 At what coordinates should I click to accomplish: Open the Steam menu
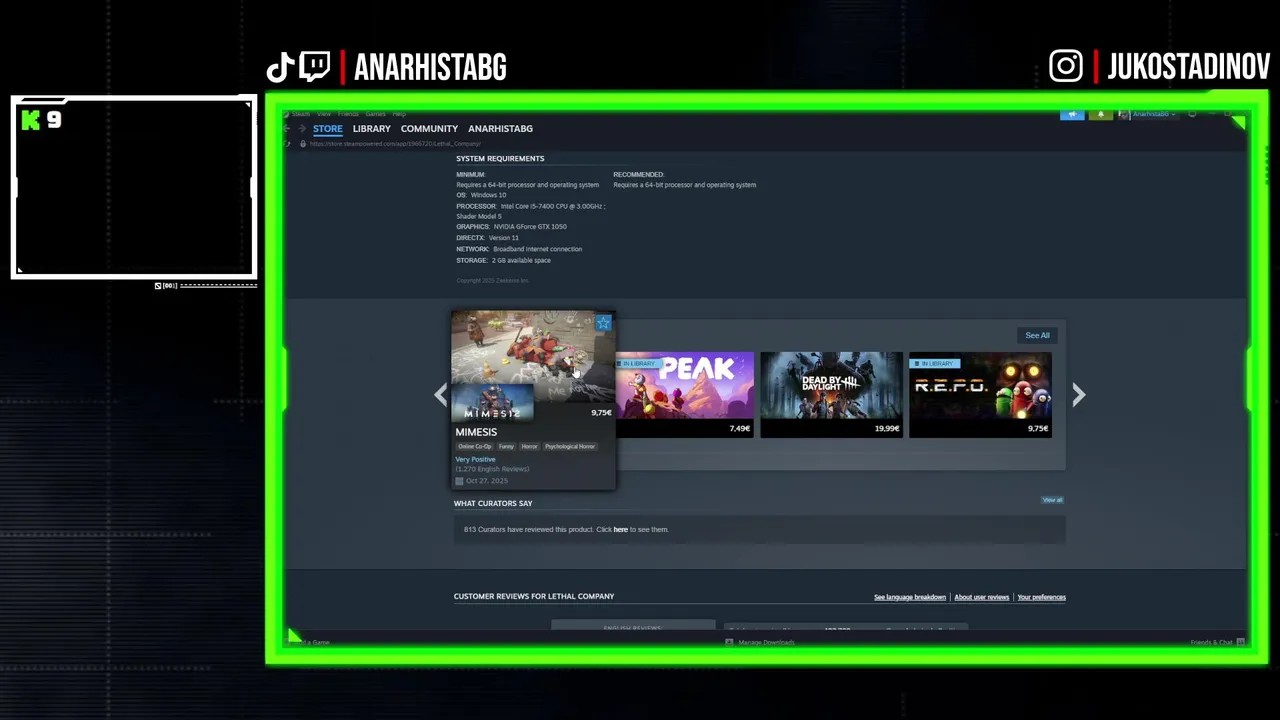[x=301, y=114]
